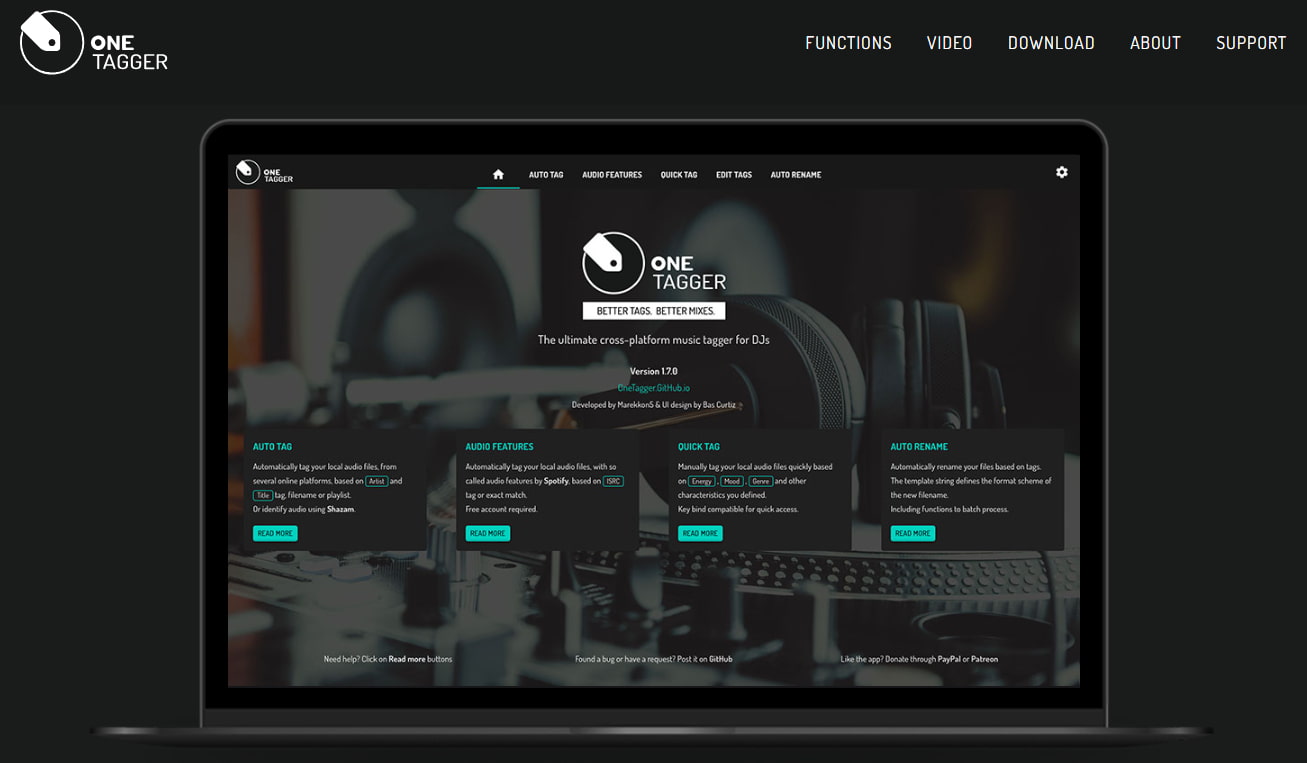Select the AUTO RENAME tab
This screenshot has width=1307, height=763.
796,175
